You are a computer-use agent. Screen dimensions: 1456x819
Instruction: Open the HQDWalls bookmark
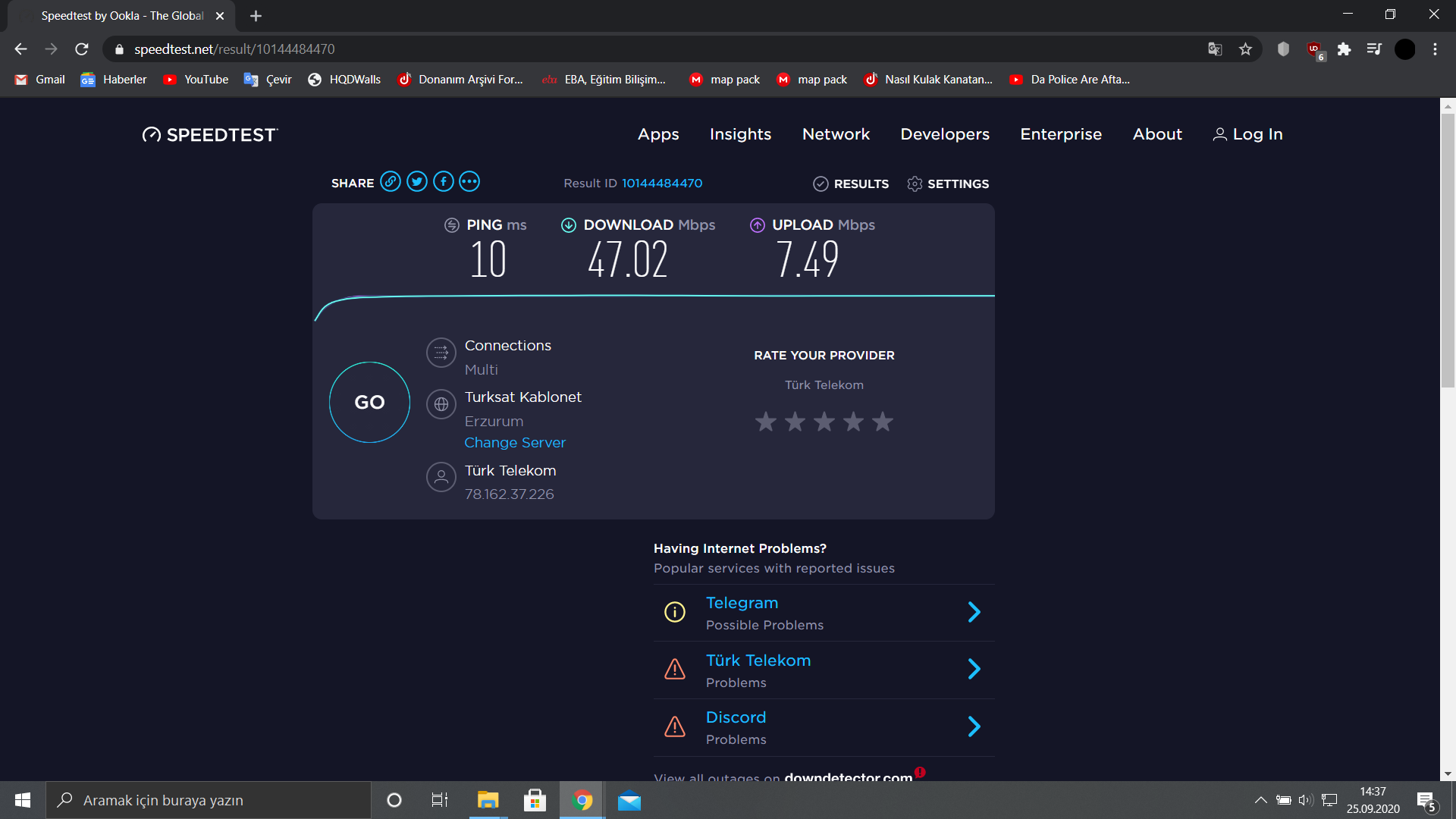point(344,80)
